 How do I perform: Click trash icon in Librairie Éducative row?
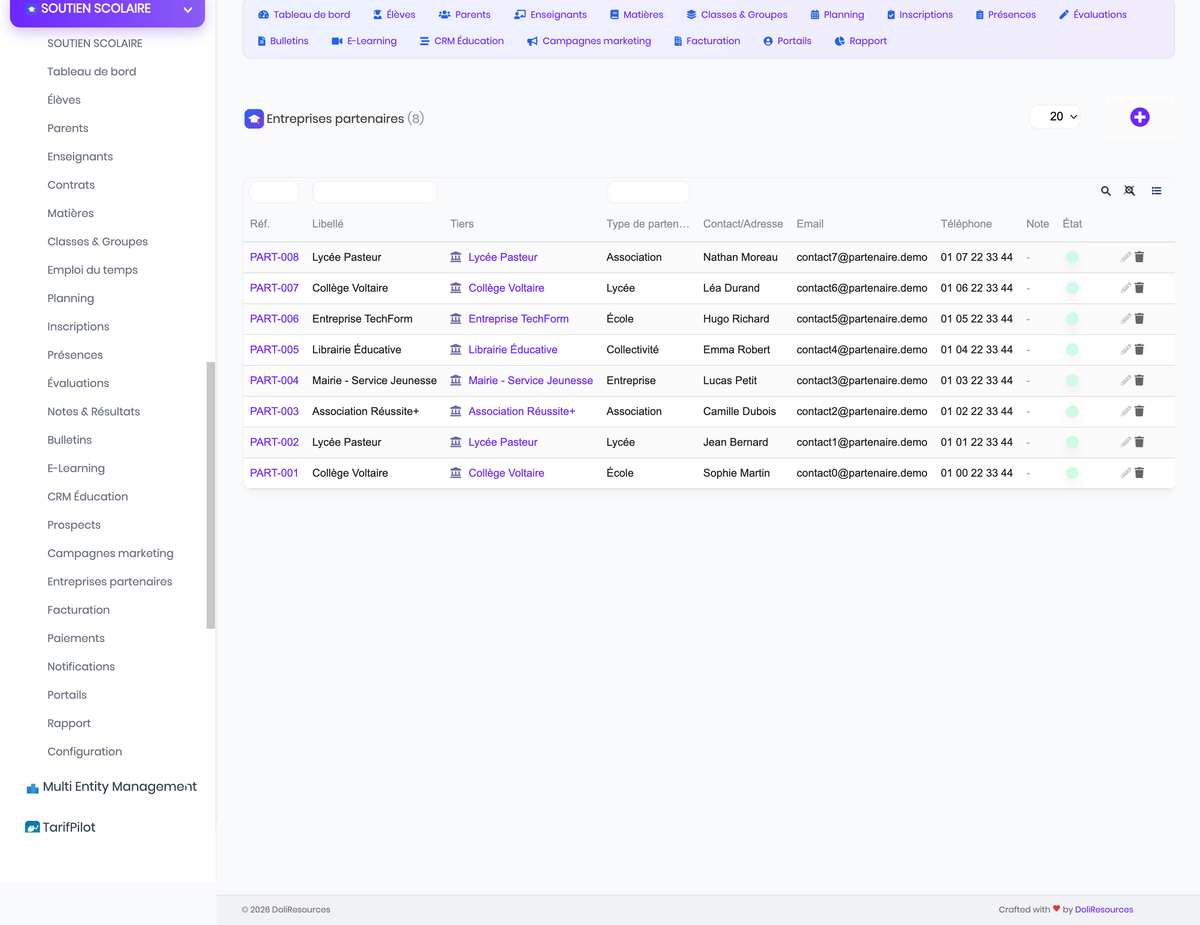[x=1139, y=350]
